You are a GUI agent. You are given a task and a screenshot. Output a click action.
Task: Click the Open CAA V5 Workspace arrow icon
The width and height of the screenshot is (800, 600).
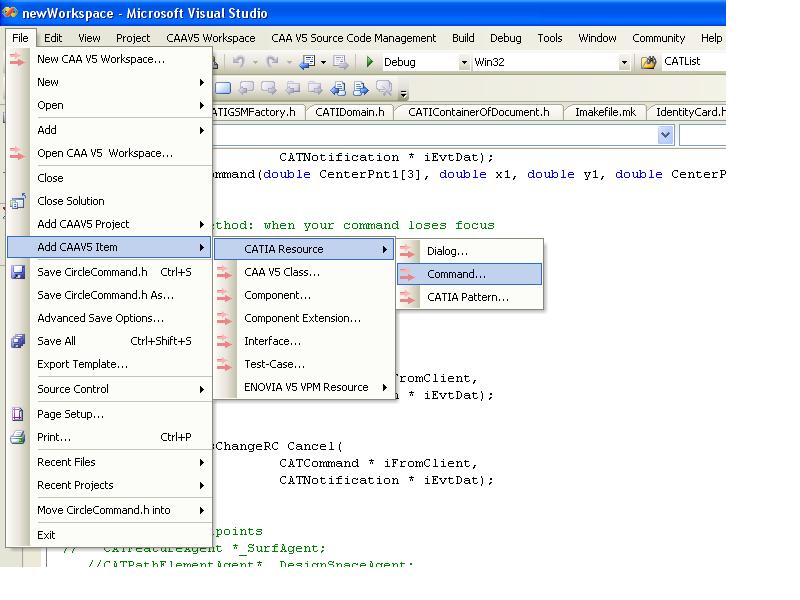point(17,153)
